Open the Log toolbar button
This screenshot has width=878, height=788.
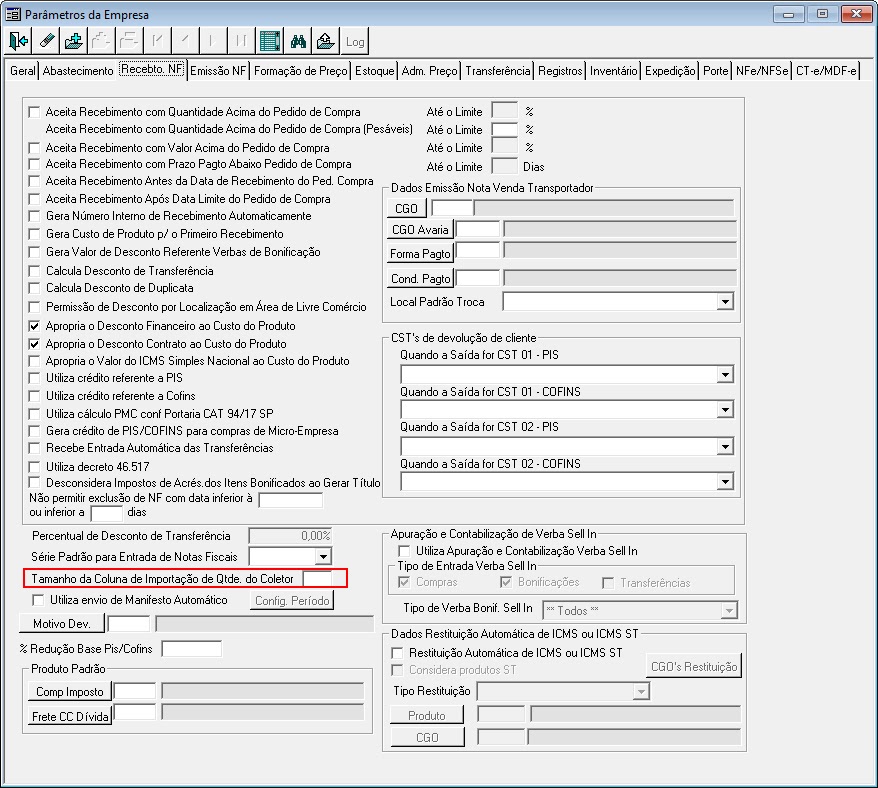point(354,41)
